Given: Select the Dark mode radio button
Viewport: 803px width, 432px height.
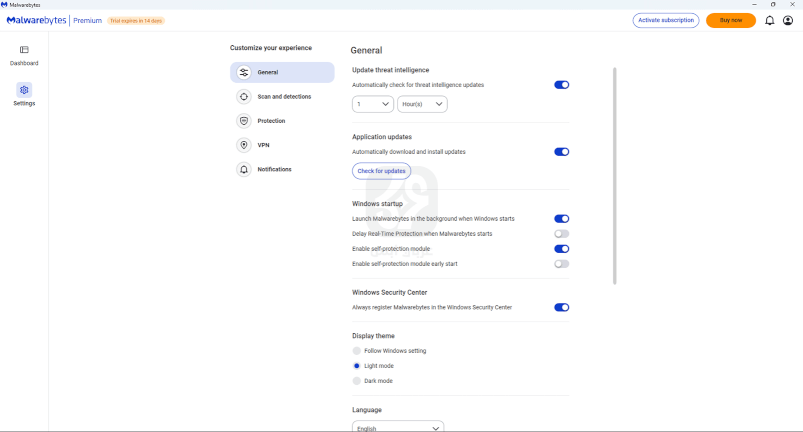Looking at the screenshot, I should coord(356,381).
